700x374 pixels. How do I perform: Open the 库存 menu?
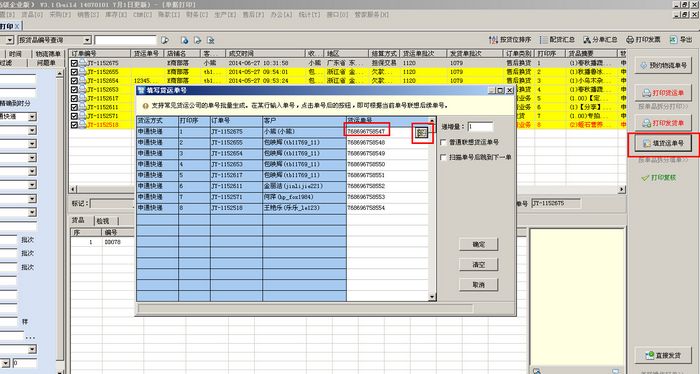click(x=116, y=15)
